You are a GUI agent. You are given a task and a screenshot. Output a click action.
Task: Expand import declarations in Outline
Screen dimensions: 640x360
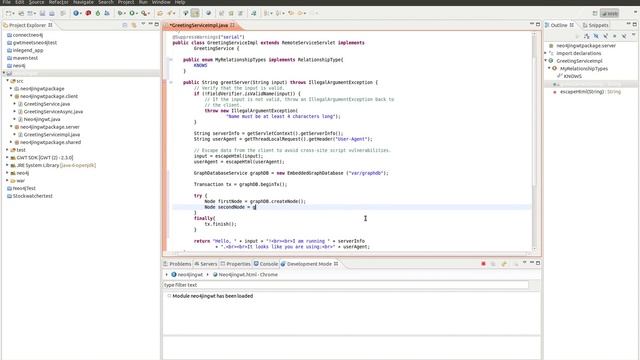pyautogui.click(x=546, y=53)
